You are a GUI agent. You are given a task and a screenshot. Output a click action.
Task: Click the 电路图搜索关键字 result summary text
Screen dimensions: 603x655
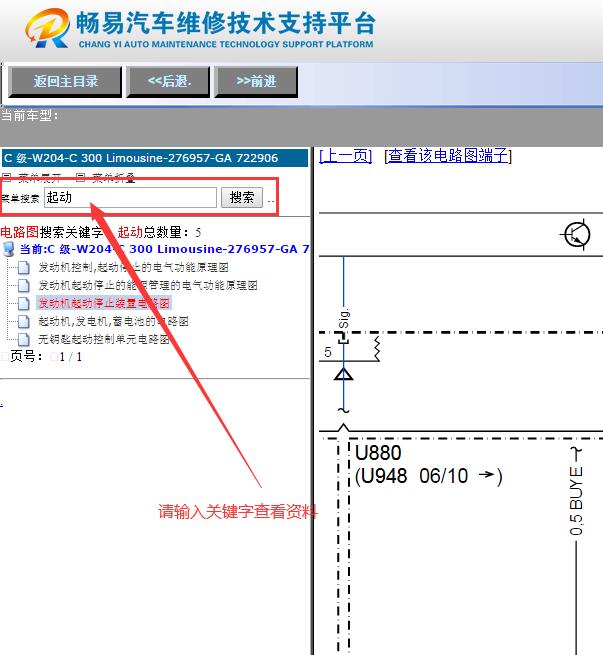coord(101,232)
